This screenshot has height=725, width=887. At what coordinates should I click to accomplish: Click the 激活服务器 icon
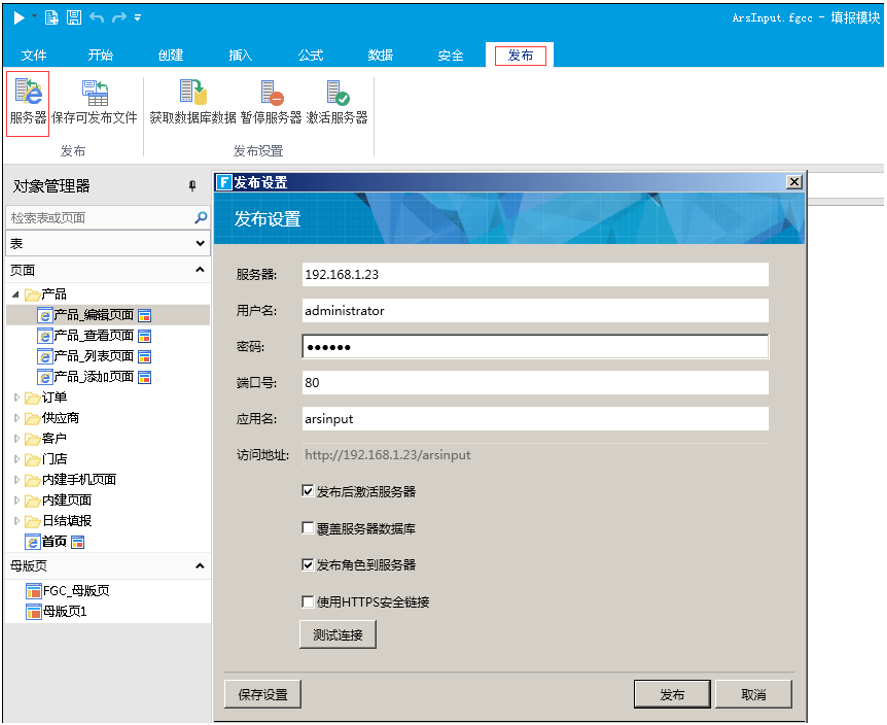pyautogui.click(x=337, y=95)
